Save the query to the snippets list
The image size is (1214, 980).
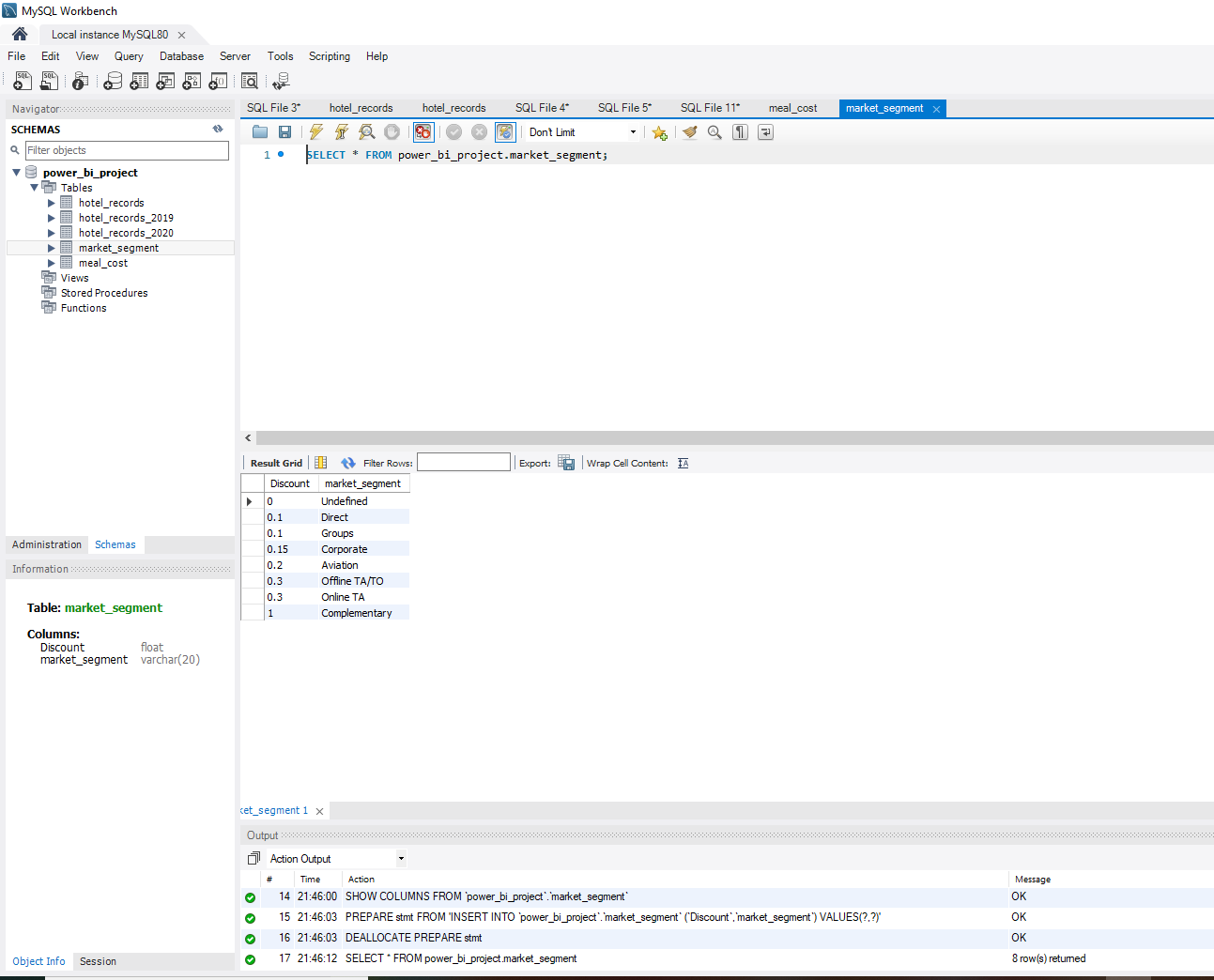[659, 131]
